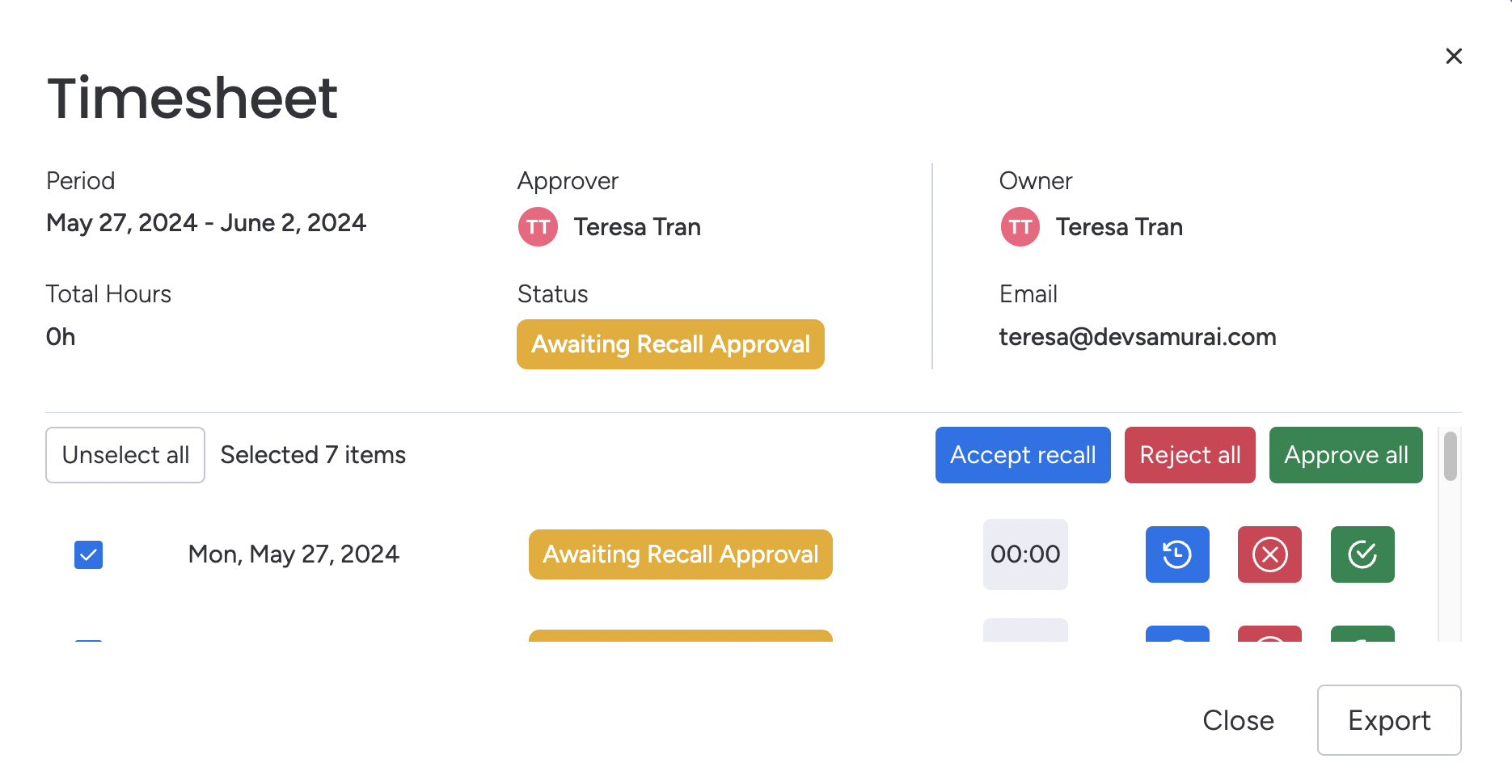Click the Owner's TT avatar
Image resolution: width=1512 pixels, height=784 pixels.
click(1020, 227)
